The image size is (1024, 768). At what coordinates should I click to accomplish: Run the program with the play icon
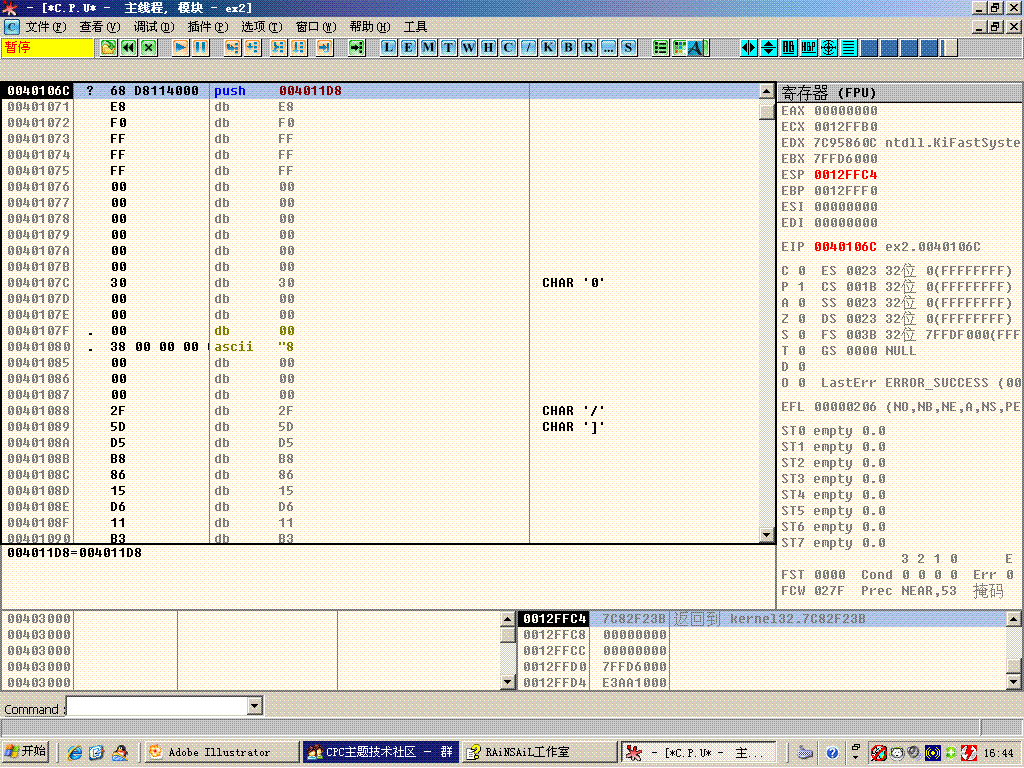180,48
